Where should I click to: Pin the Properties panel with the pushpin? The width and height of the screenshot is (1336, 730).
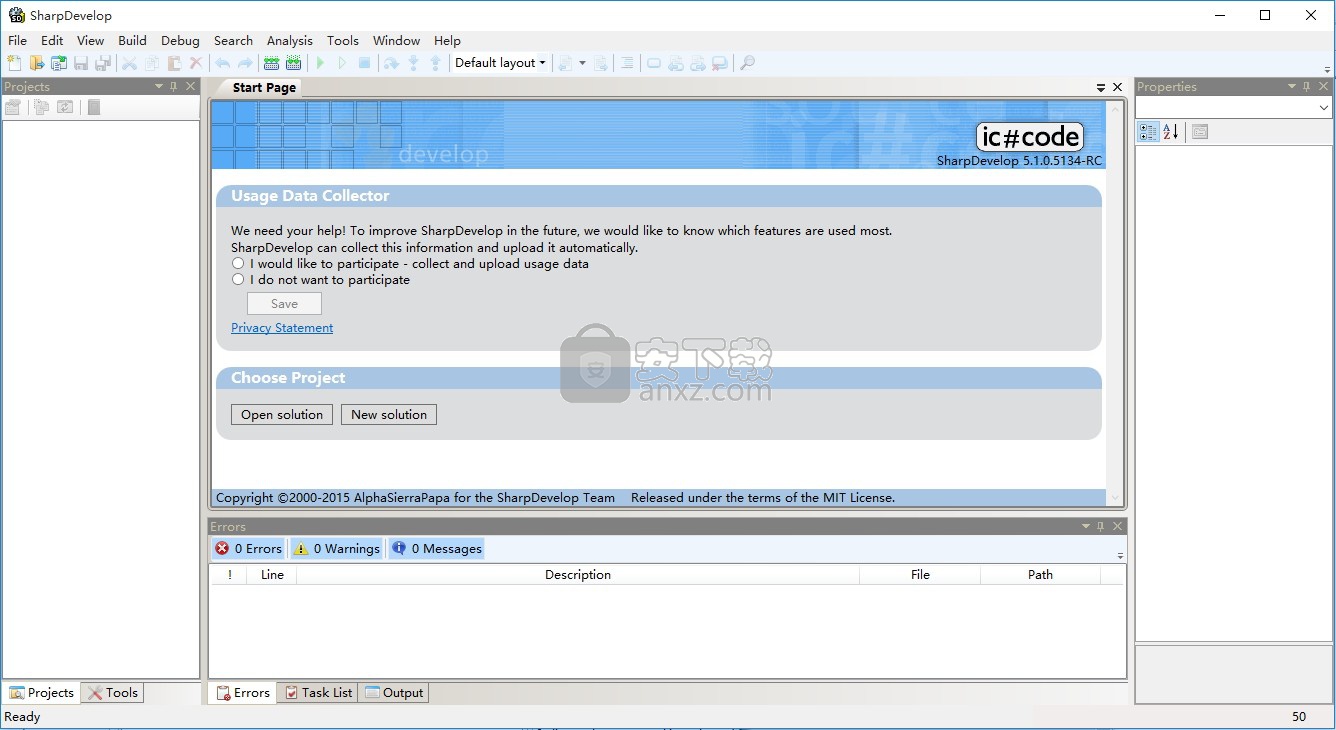[1307, 87]
